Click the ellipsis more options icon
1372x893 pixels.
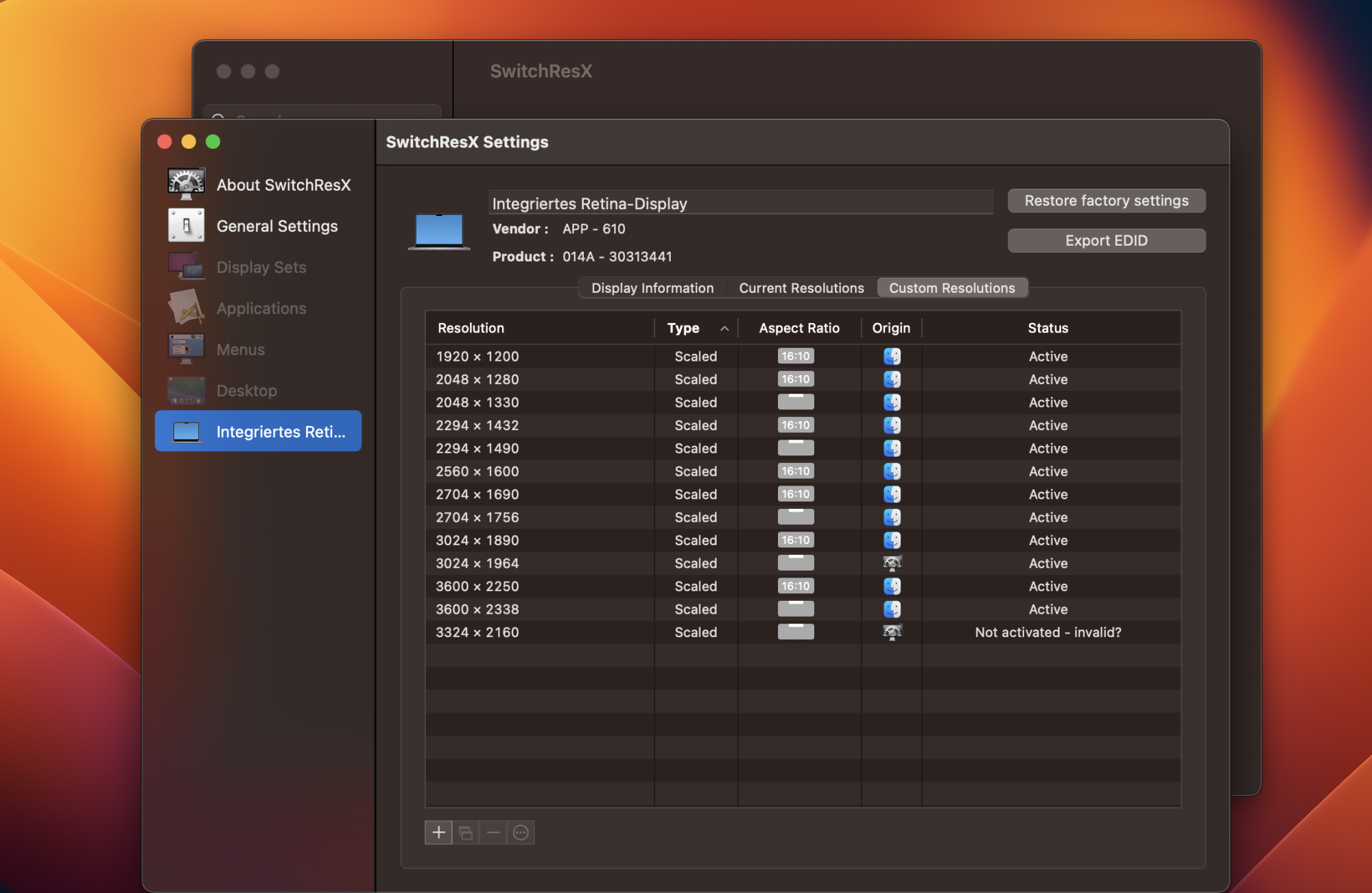pyautogui.click(x=521, y=833)
